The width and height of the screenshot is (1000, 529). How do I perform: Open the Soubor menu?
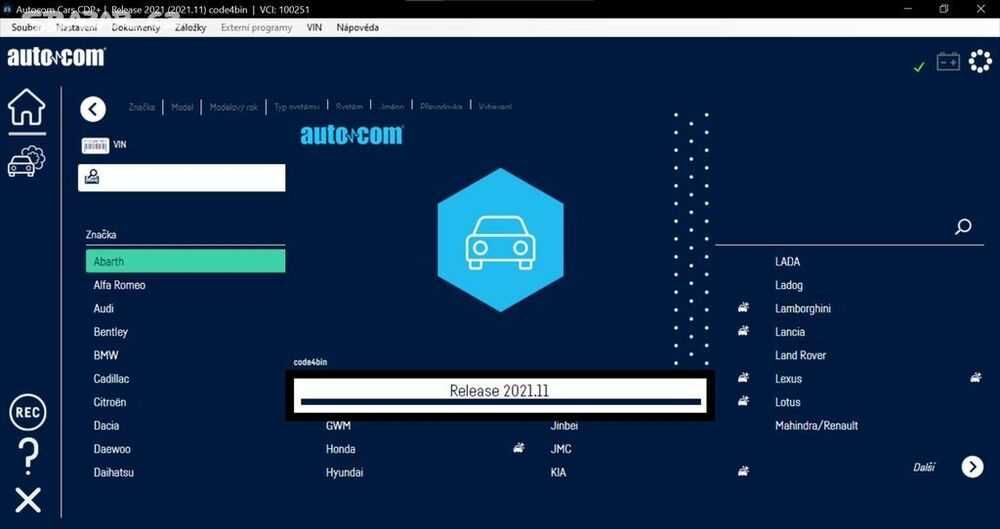point(26,27)
